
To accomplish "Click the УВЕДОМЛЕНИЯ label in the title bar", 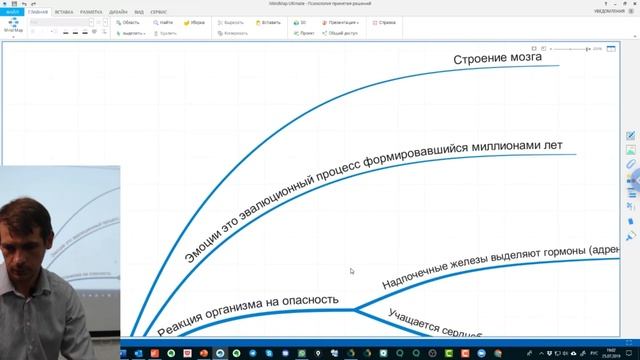I will [x=609, y=11].
